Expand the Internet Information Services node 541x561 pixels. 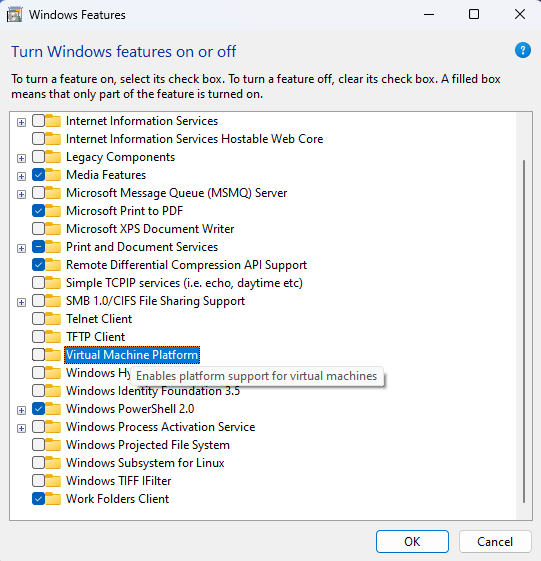21,122
